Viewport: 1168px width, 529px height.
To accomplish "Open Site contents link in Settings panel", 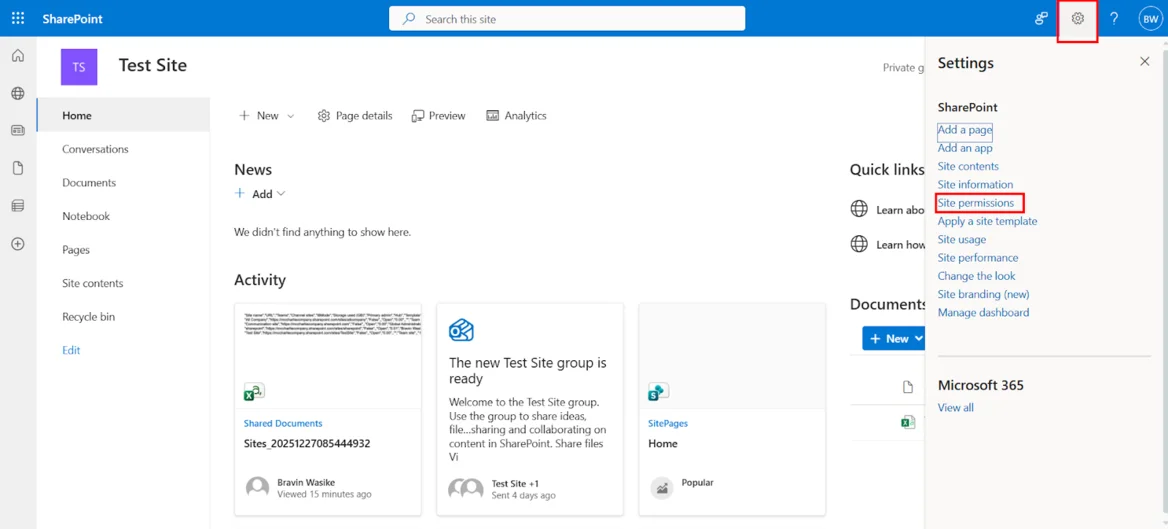I will click(x=968, y=166).
